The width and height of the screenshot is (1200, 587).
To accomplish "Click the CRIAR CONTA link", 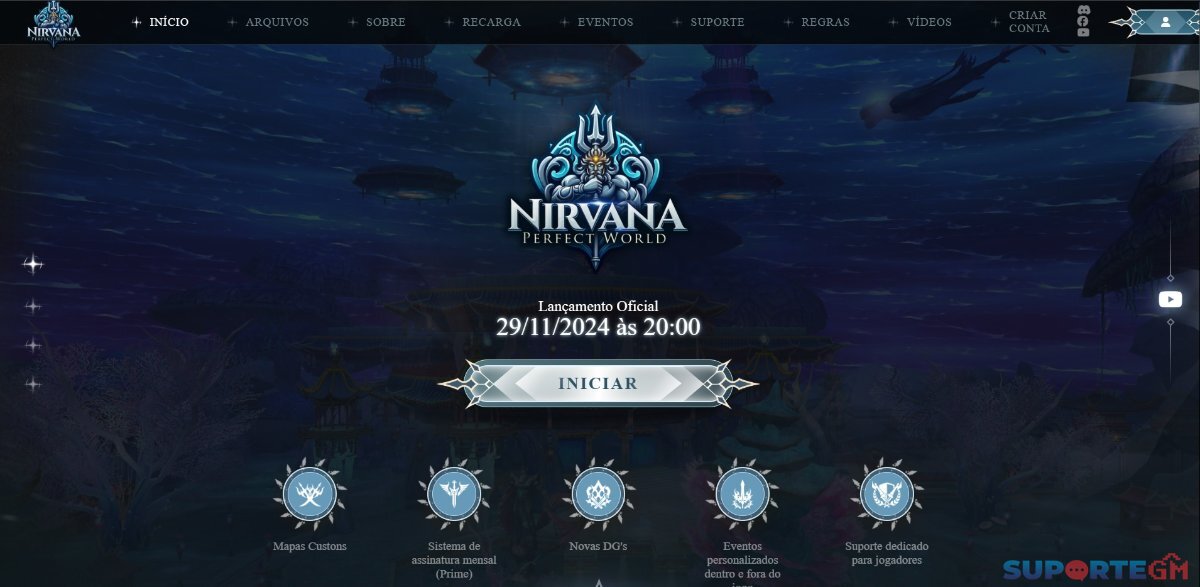I will click(x=1029, y=22).
